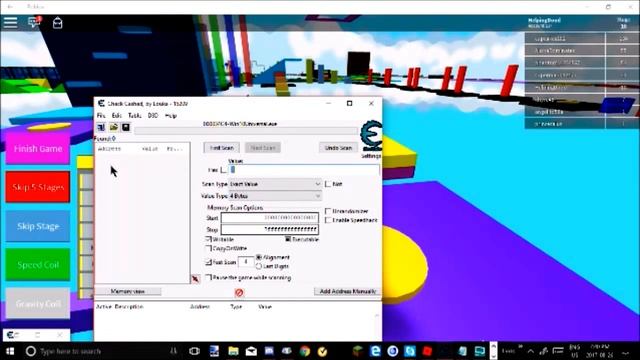
Task: Open the Skype taskbar icon
Action: (410, 351)
